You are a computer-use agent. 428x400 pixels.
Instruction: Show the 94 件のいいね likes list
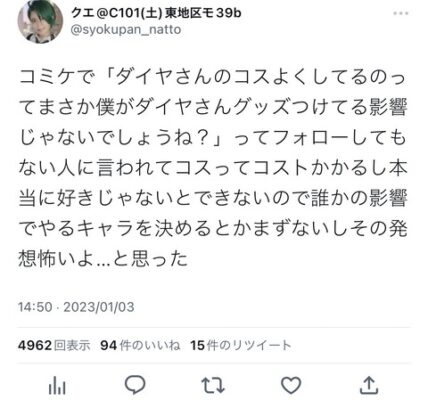click(x=140, y=345)
